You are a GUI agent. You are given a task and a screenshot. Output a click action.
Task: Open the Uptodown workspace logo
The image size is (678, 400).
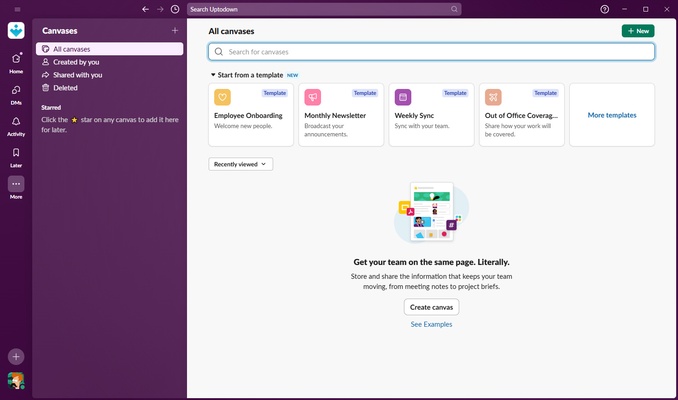(16, 31)
